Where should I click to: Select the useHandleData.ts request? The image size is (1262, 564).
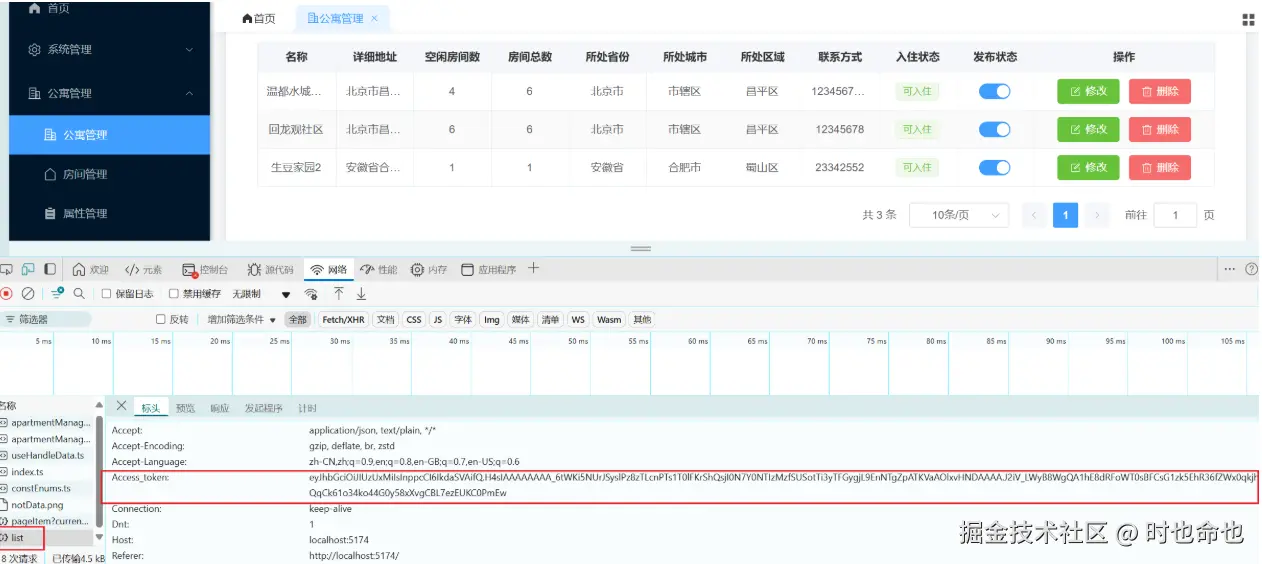46,455
